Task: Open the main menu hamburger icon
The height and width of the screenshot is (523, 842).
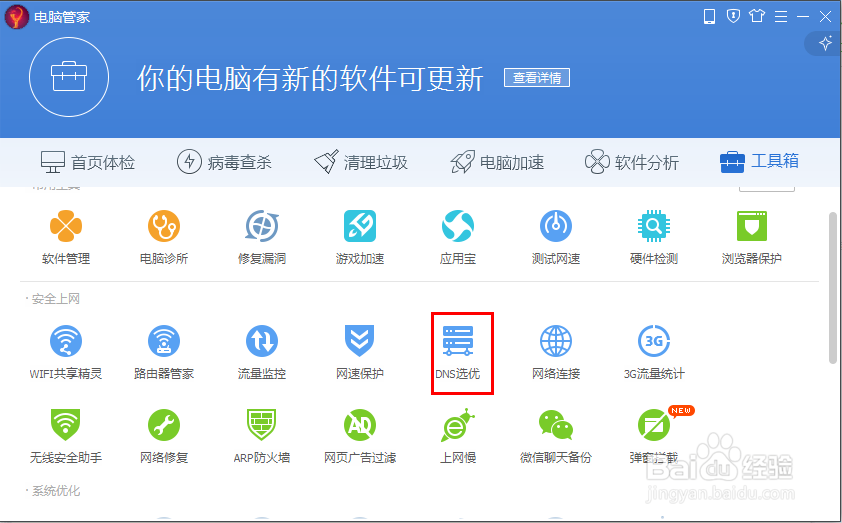Action: pyautogui.click(x=781, y=17)
